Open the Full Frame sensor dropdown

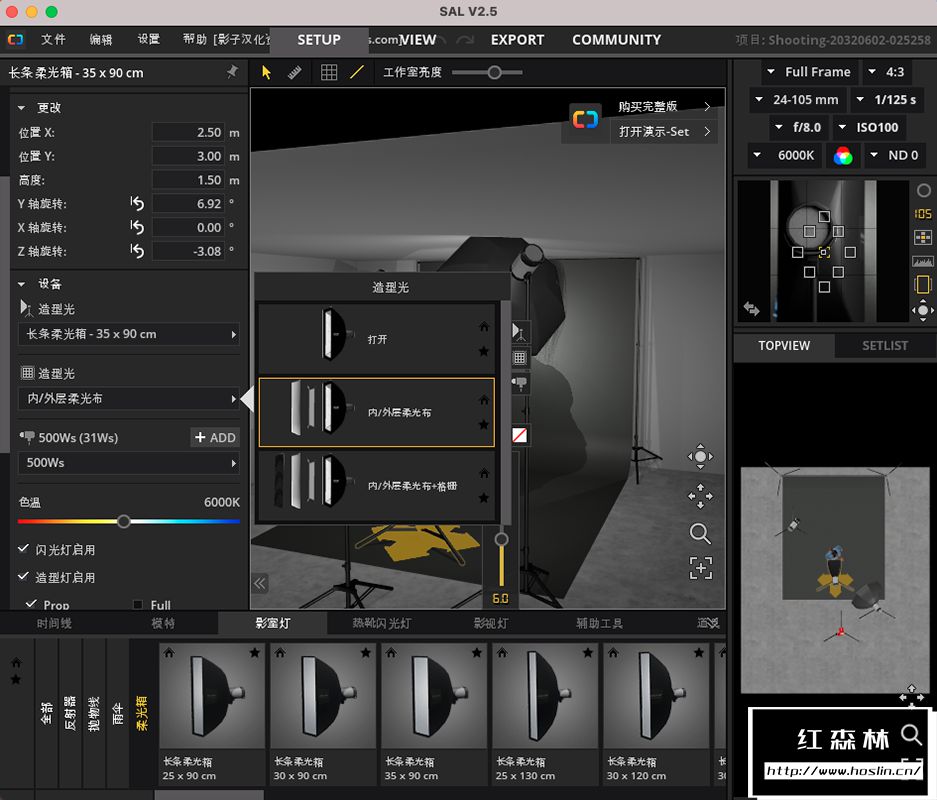coord(808,72)
